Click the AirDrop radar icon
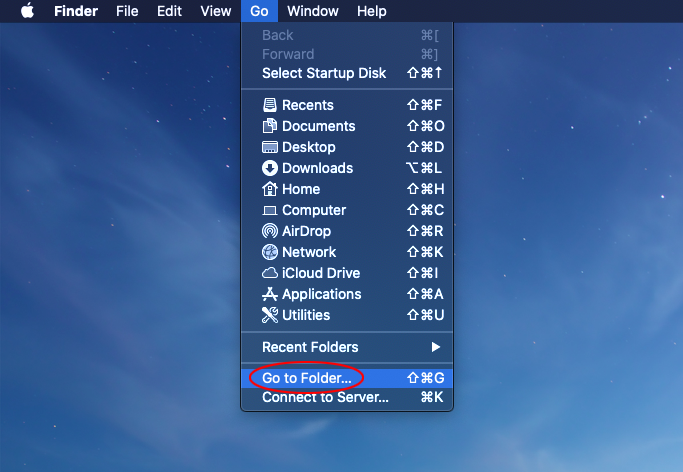This screenshot has width=683, height=472. click(x=270, y=231)
